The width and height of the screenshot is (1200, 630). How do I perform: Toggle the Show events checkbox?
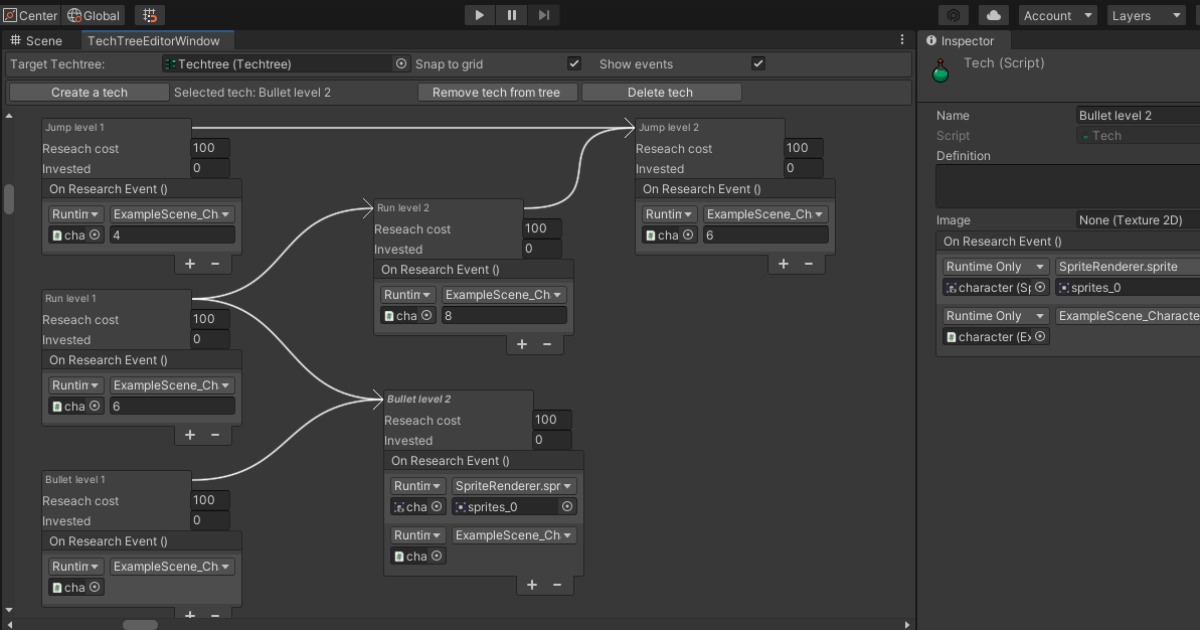(x=758, y=62)
